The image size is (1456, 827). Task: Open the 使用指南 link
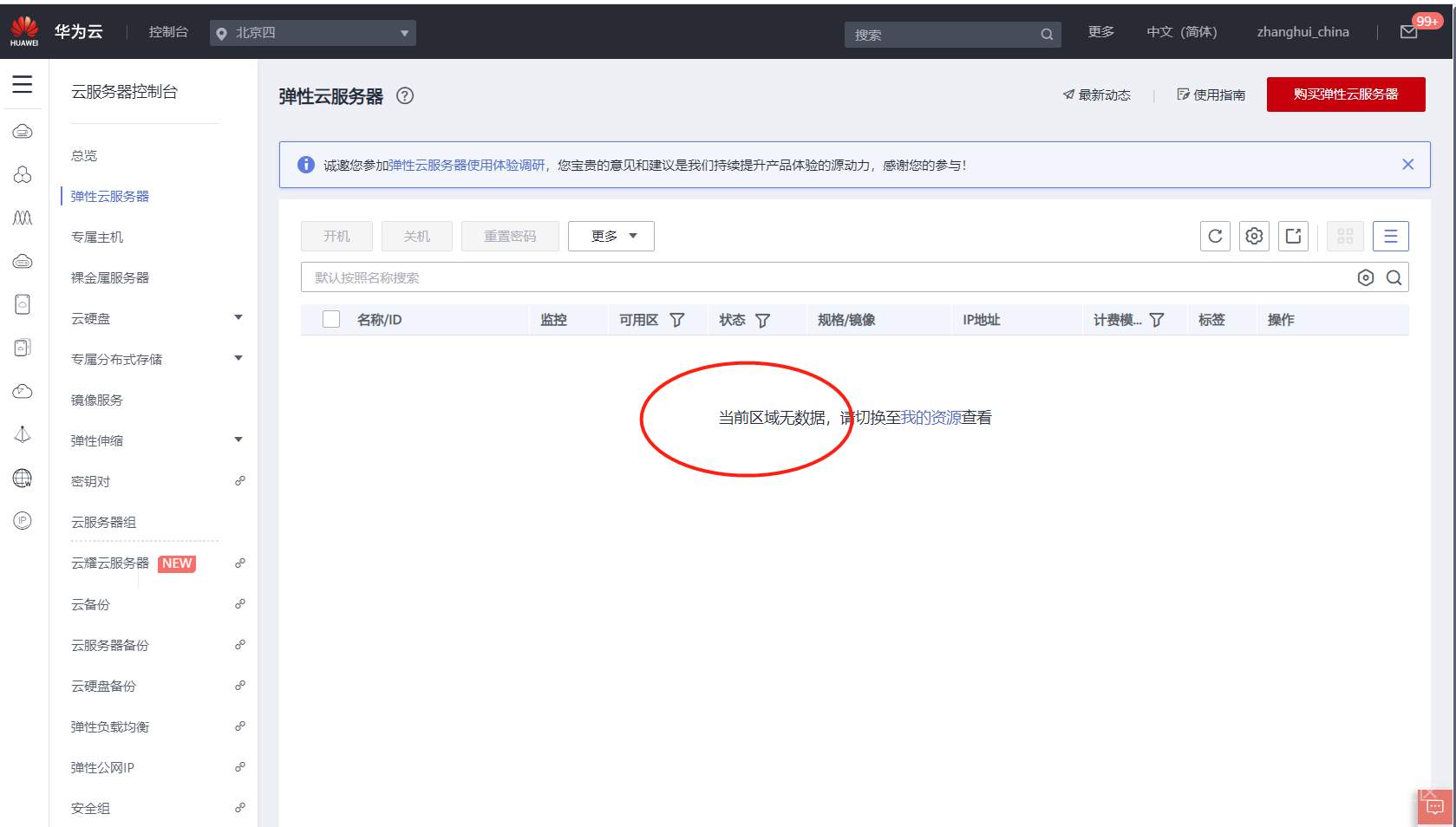tap(1211, 95)
